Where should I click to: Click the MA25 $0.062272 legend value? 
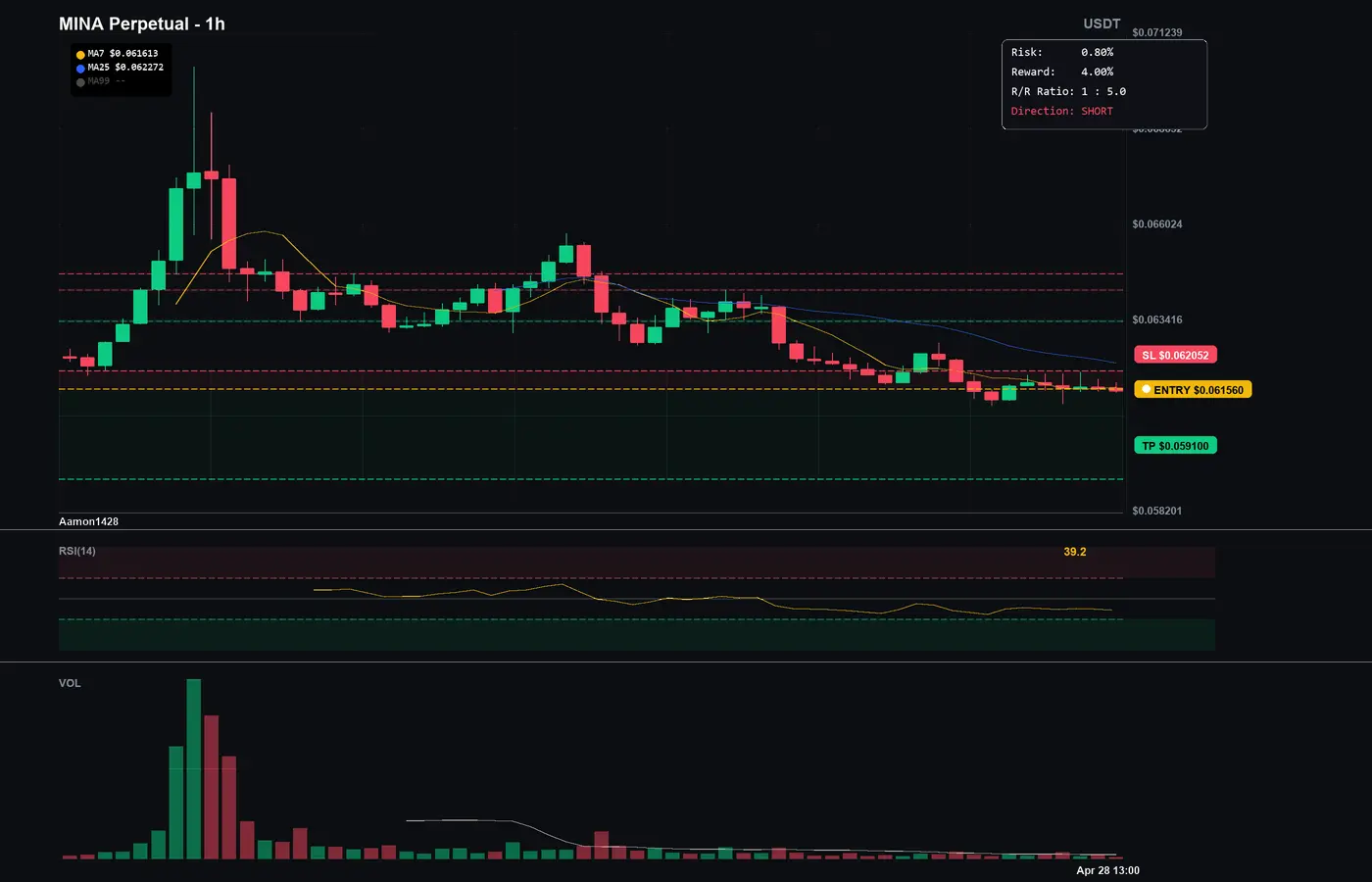(x=125, y=68)
